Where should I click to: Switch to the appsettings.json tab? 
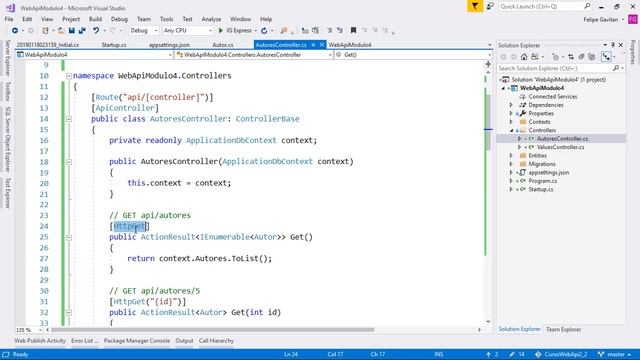(169, 45)
